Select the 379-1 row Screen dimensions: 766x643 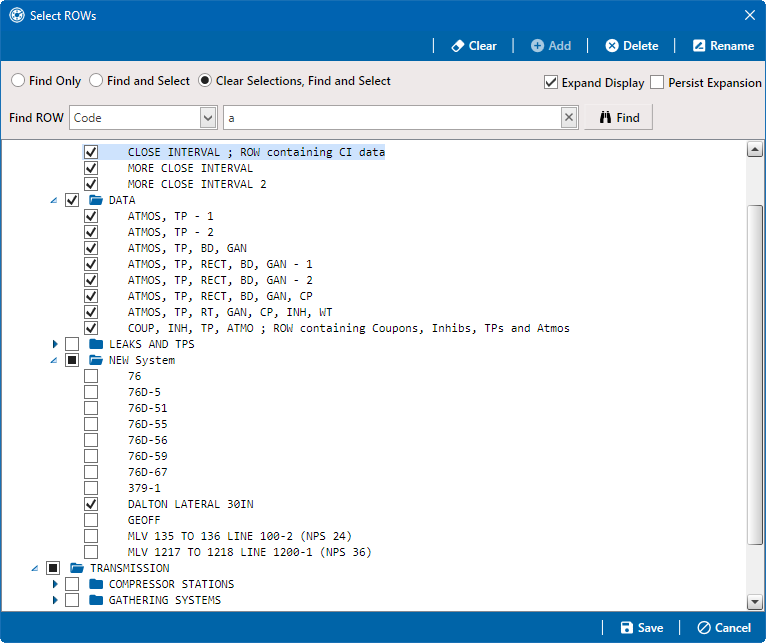pyautogui.click(x=144, y=488)
